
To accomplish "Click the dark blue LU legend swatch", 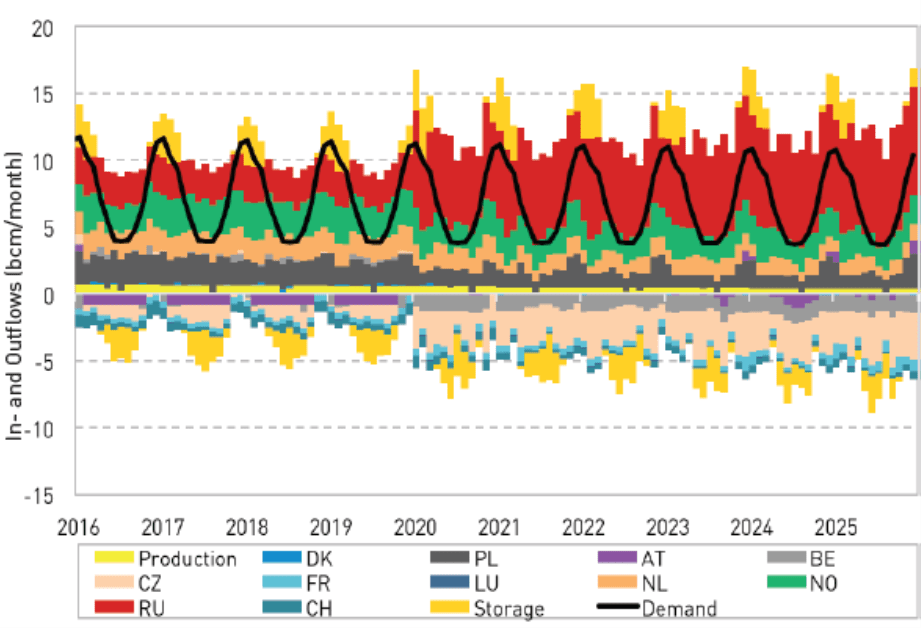I will (x=450, y=582).
